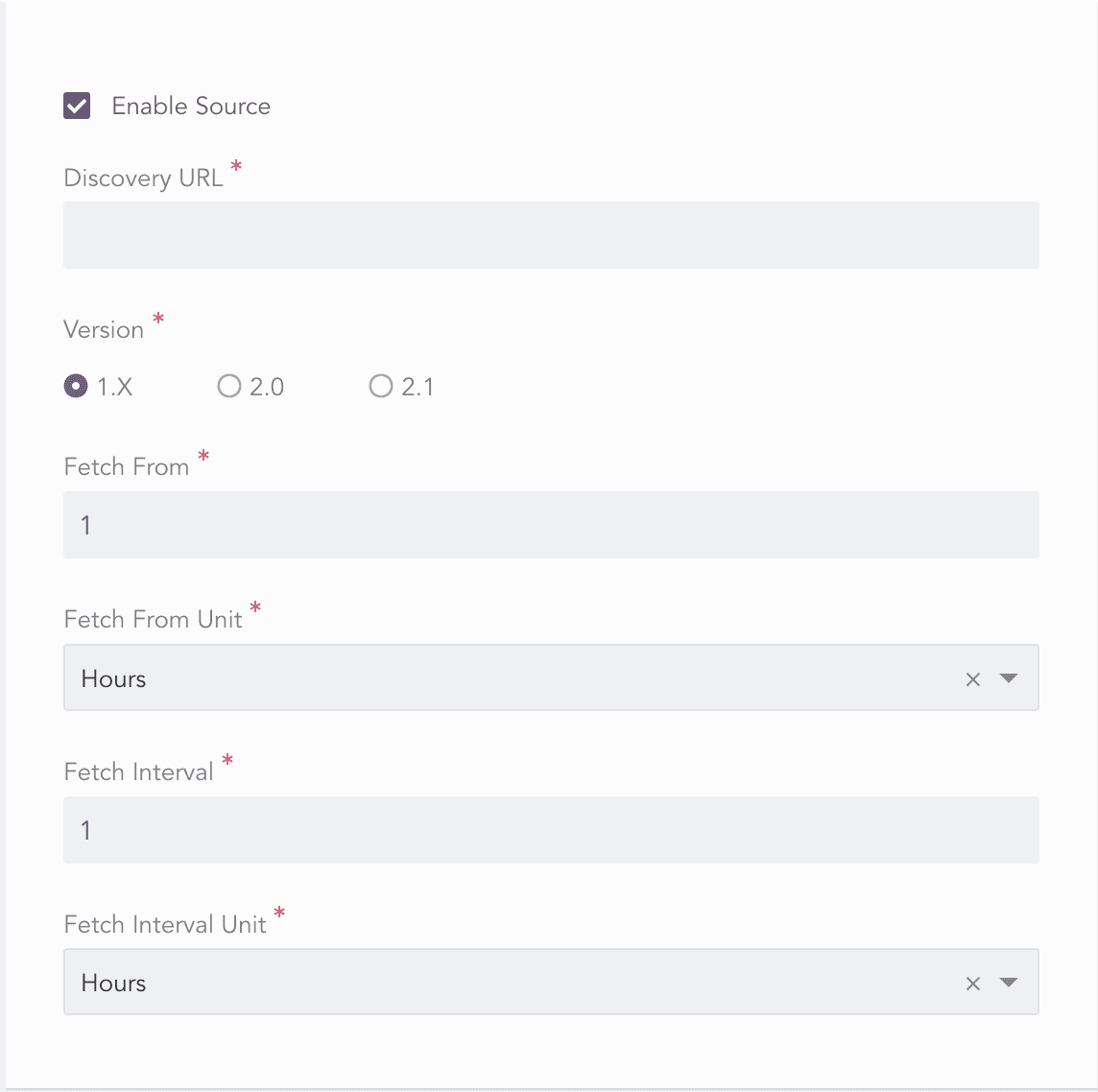Clear the Fetch From Unit selection
The height and width of the screenshot is (1092, 1098).
pos(973,678)
